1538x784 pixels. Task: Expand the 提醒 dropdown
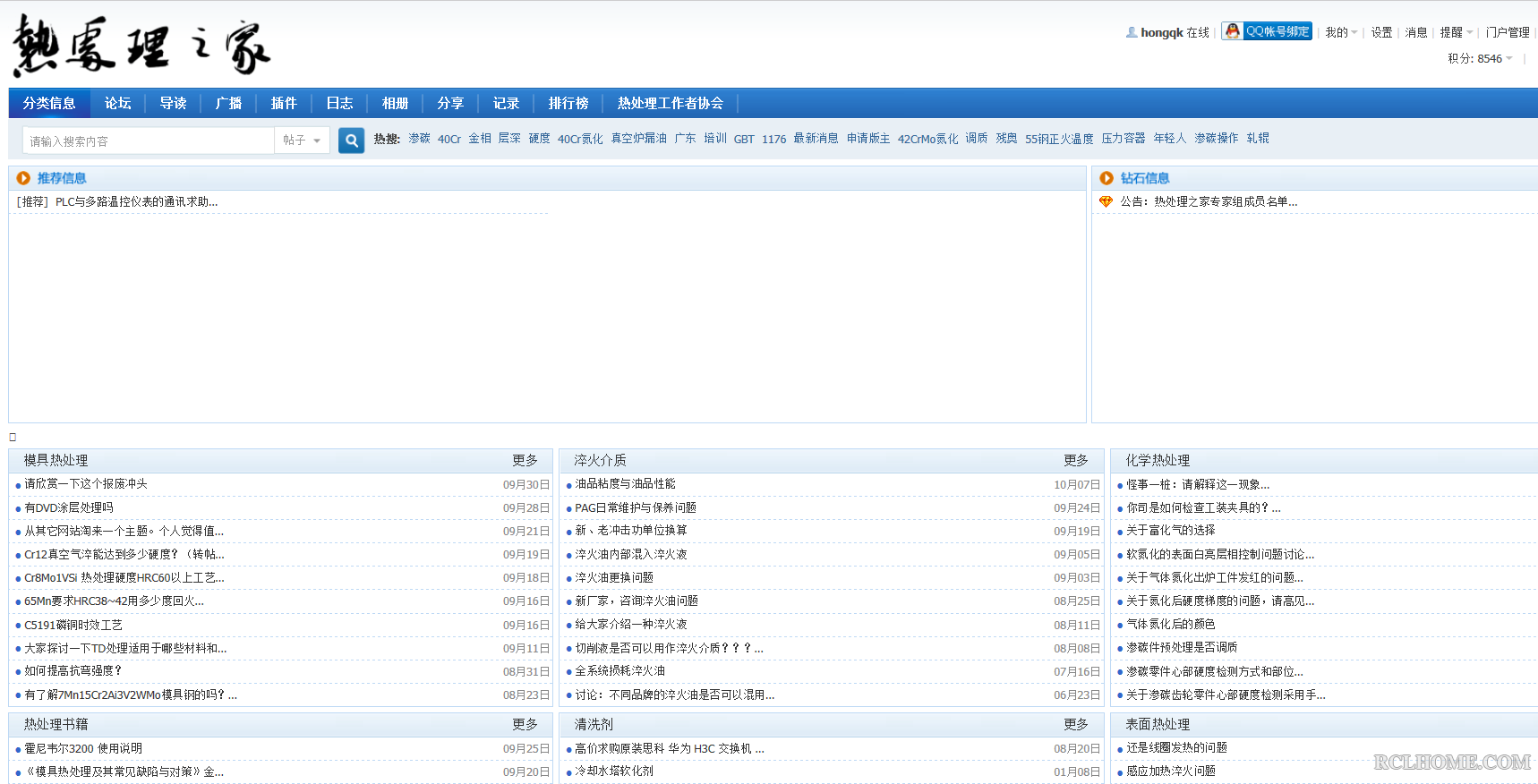[1456, 32]
